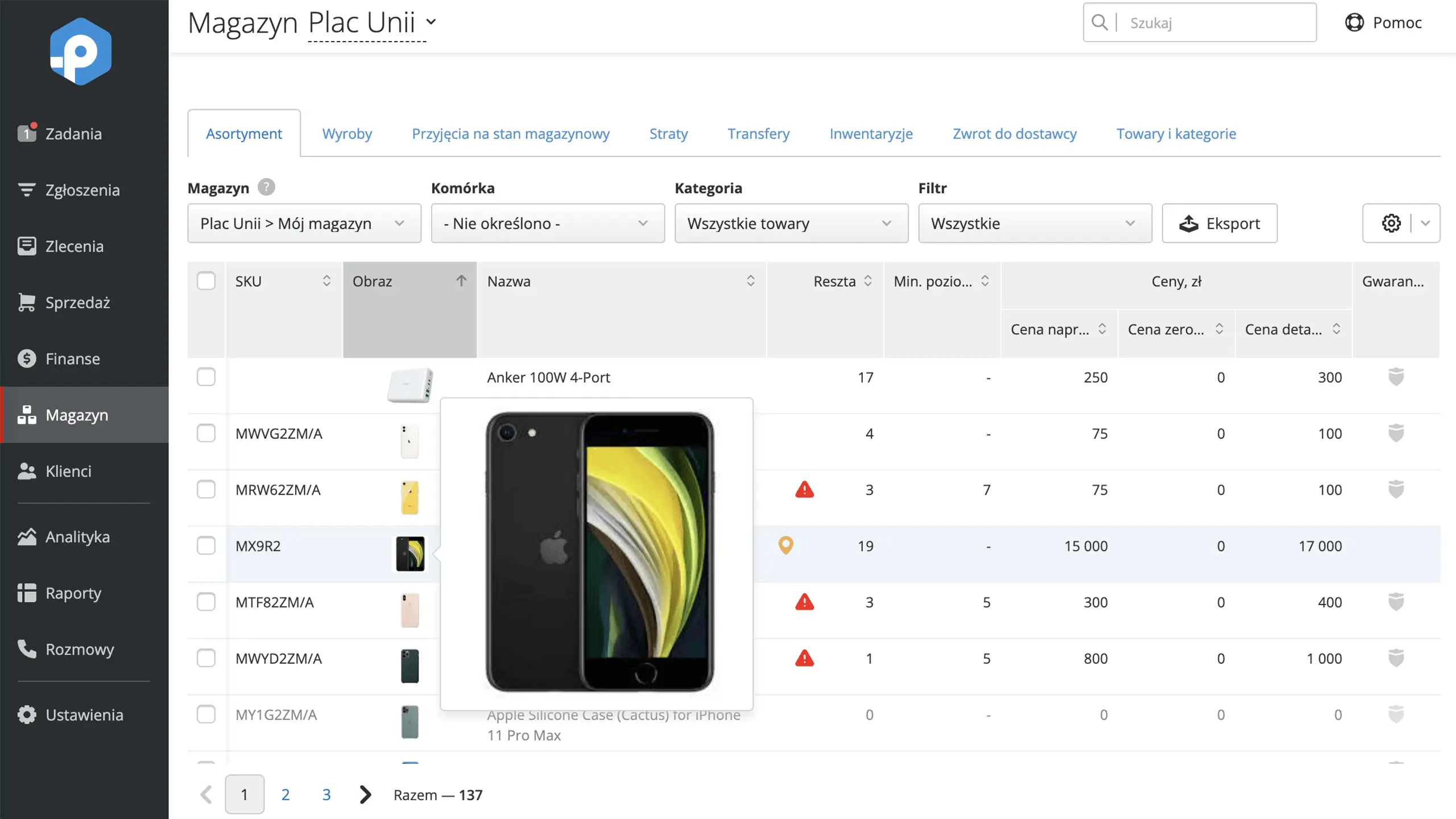Screen dimensions: 1456x819
Task: Switch to Przyjęcia na stan magazynowy tab
Action: (511, 134)
